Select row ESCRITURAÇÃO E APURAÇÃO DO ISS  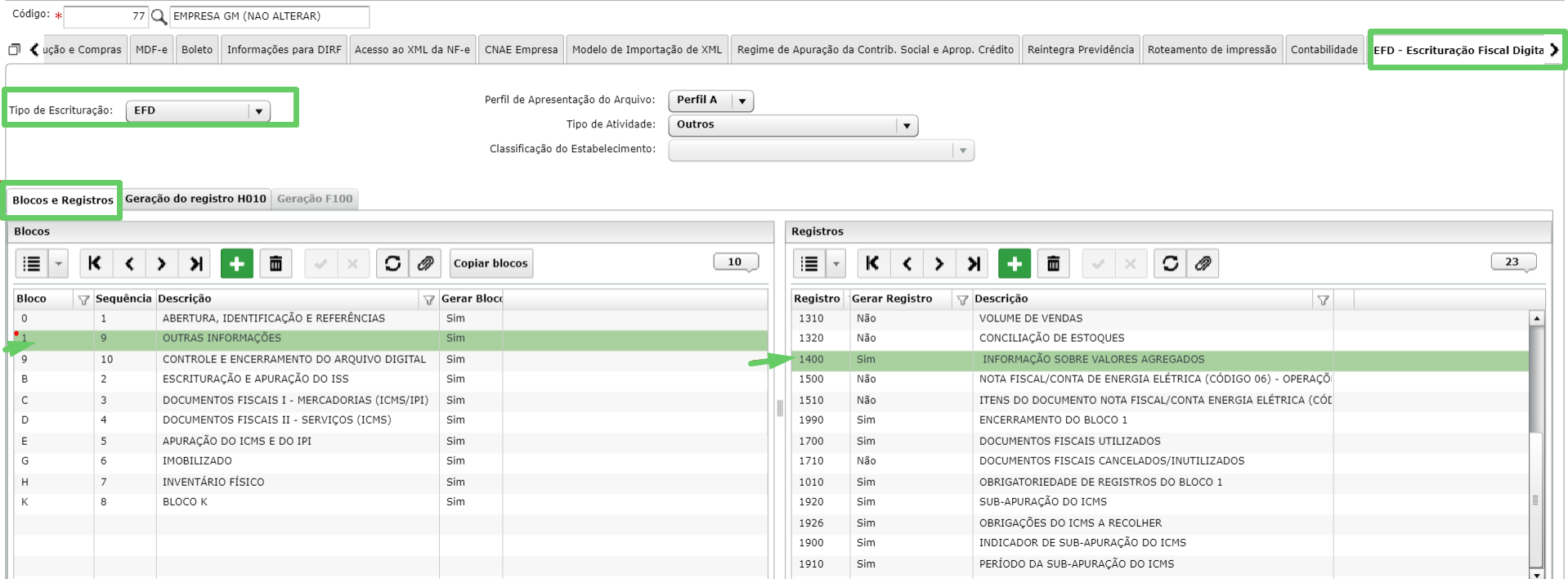coord(391,379)
